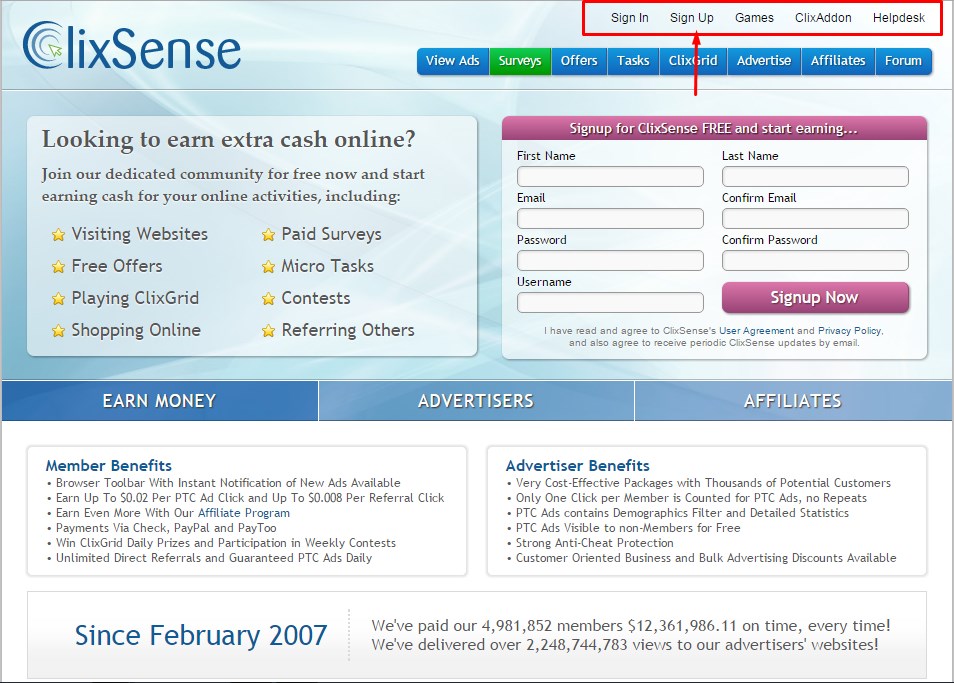Click the star beside Contests
The height and width of the screenshot is (683, 954).
point(268,299)
